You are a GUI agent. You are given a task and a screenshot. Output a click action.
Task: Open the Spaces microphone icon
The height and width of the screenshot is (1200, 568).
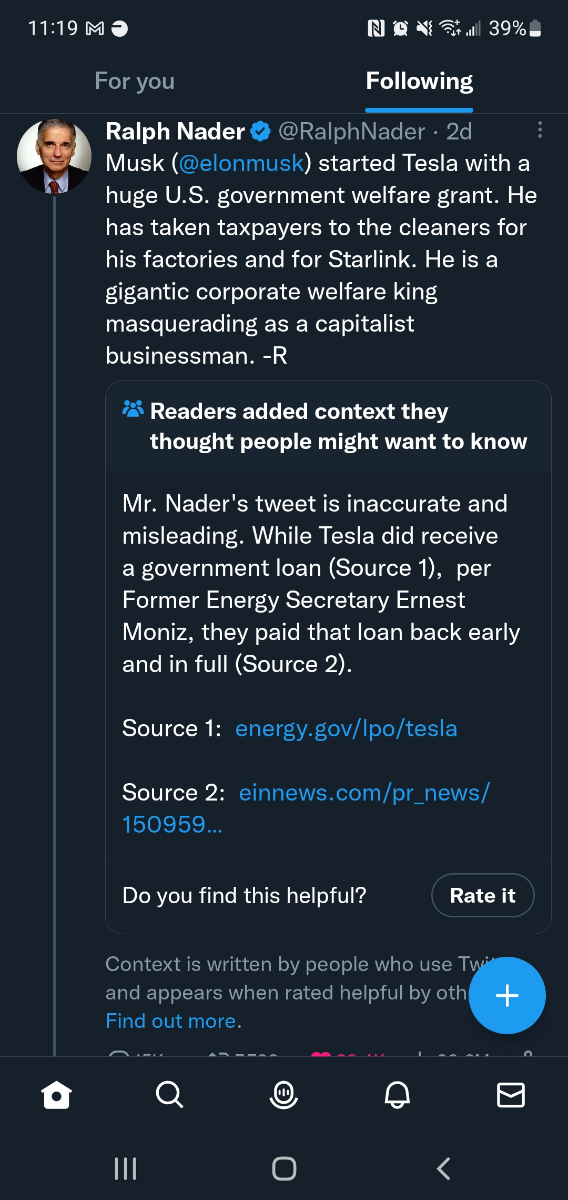(x=284, y=1096)
